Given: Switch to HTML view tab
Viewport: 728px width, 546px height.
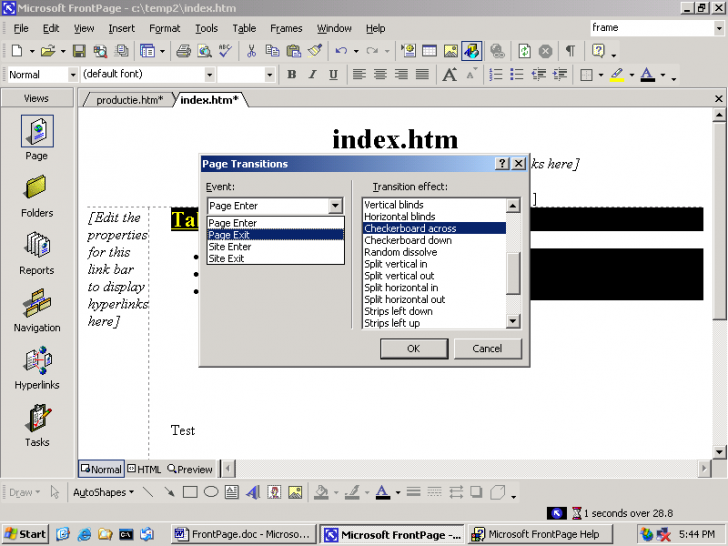Looking at the screenshot, I should (x=144, y=469).
